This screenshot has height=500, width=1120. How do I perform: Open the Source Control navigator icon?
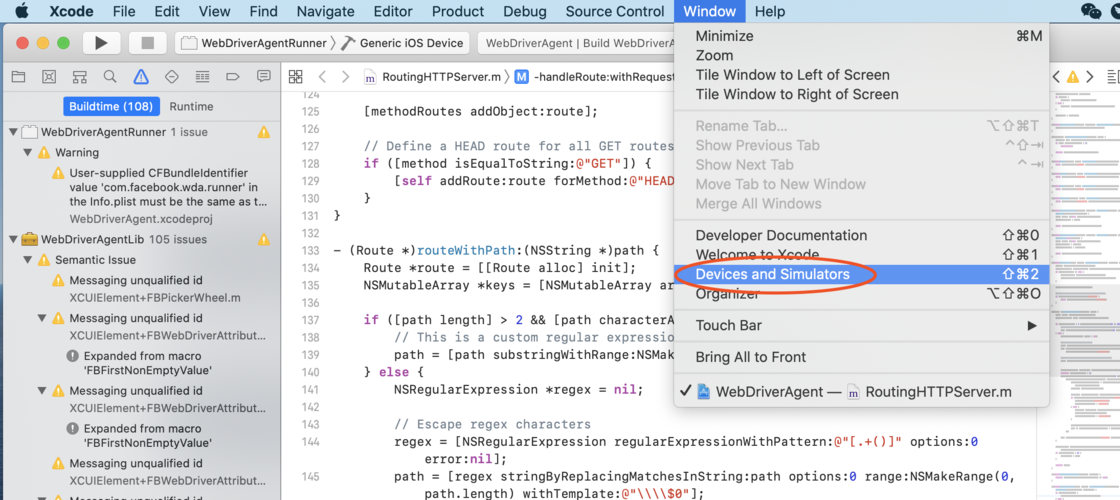point(49,76)
